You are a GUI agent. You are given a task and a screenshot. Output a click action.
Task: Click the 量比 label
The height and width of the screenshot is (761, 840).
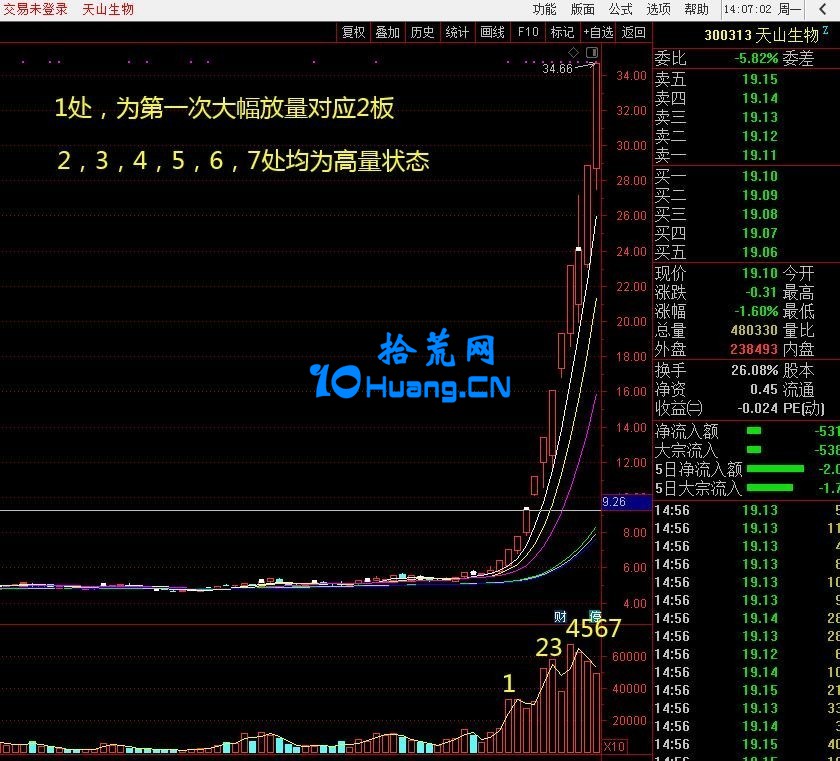(798, 330)
